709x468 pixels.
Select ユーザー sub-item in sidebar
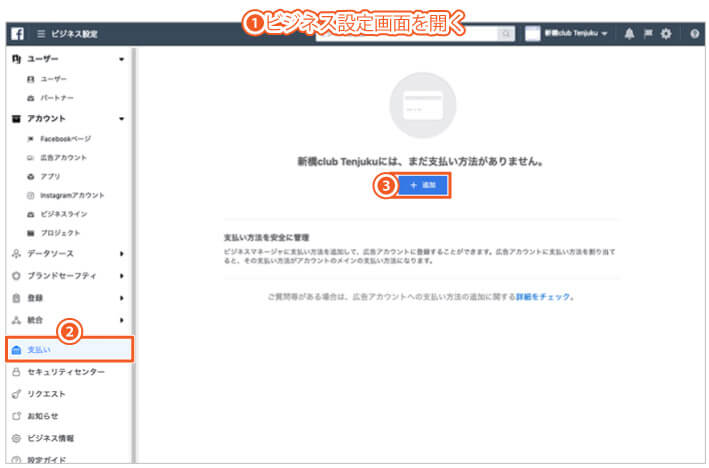[53, 79]
